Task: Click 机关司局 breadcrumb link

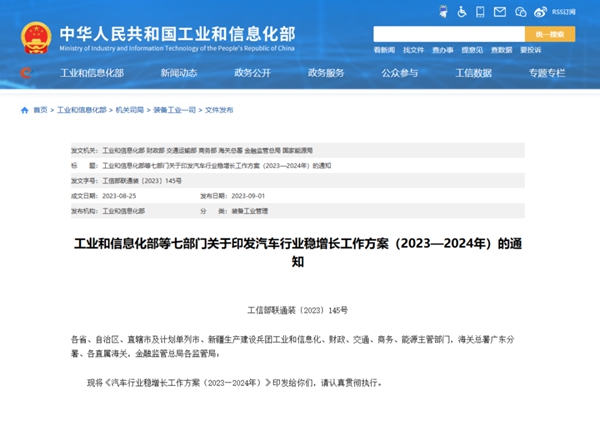Action: click(x=130, y=110)
